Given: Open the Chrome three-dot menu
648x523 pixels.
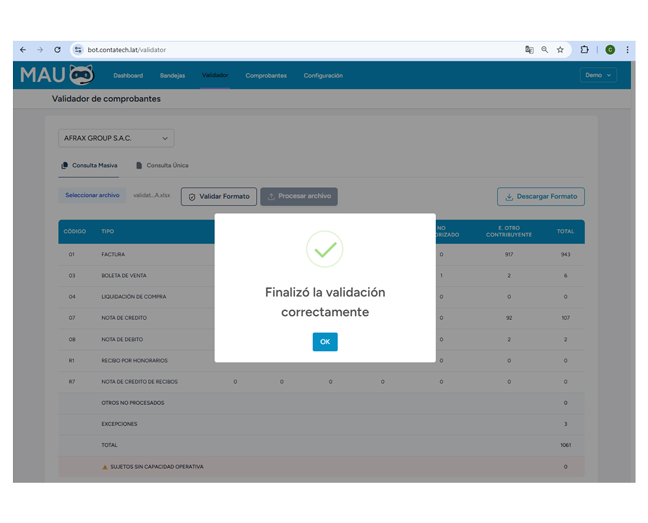Looking at the screenshot, I should tap(627, 49).
